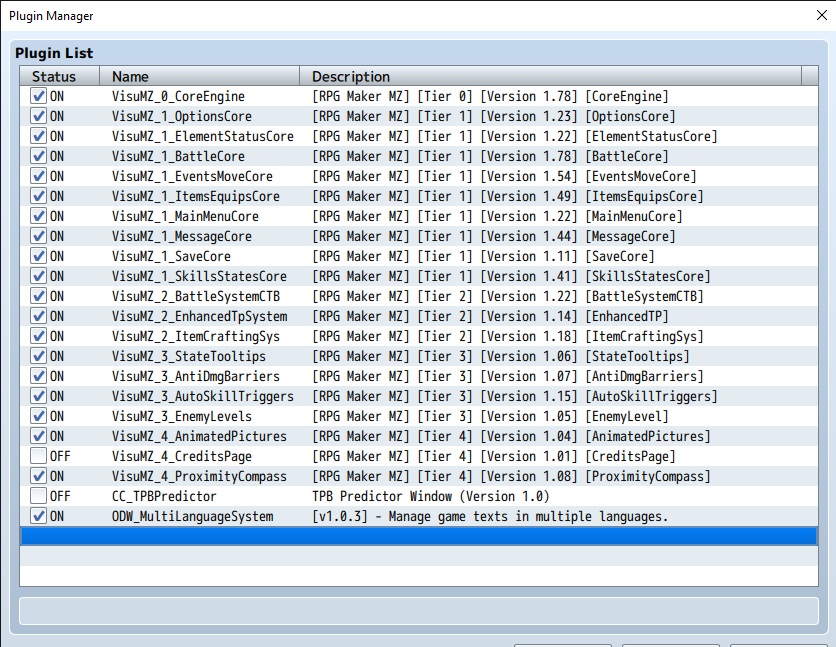Image resolution: width=836 pixels, height=647 pixels.
Task: Click the [CreditsPage] Version 1.01 description
Action: tap(494, 456)
